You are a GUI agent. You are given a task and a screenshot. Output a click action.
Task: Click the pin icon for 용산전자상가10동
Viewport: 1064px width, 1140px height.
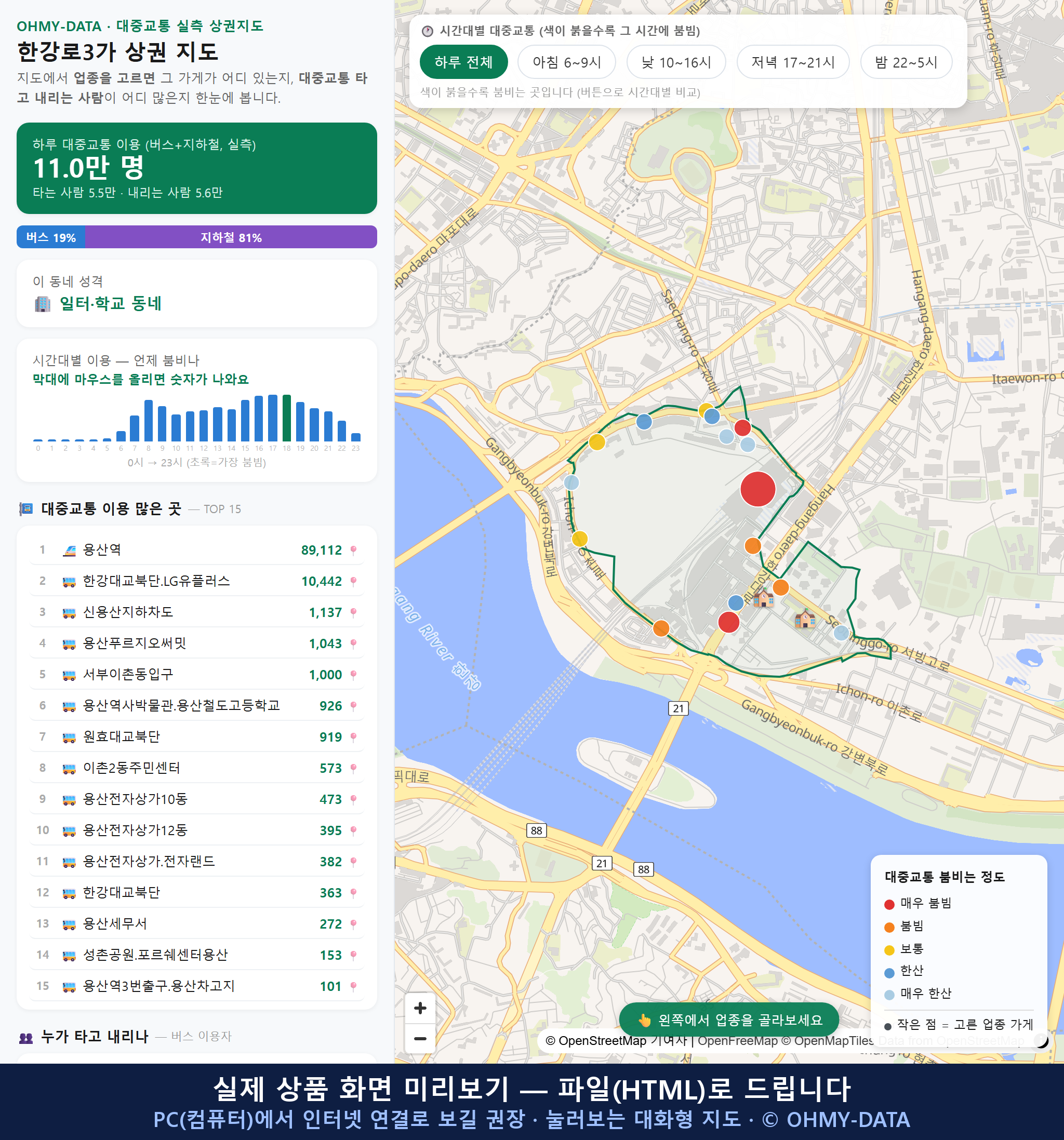[353, 799]
